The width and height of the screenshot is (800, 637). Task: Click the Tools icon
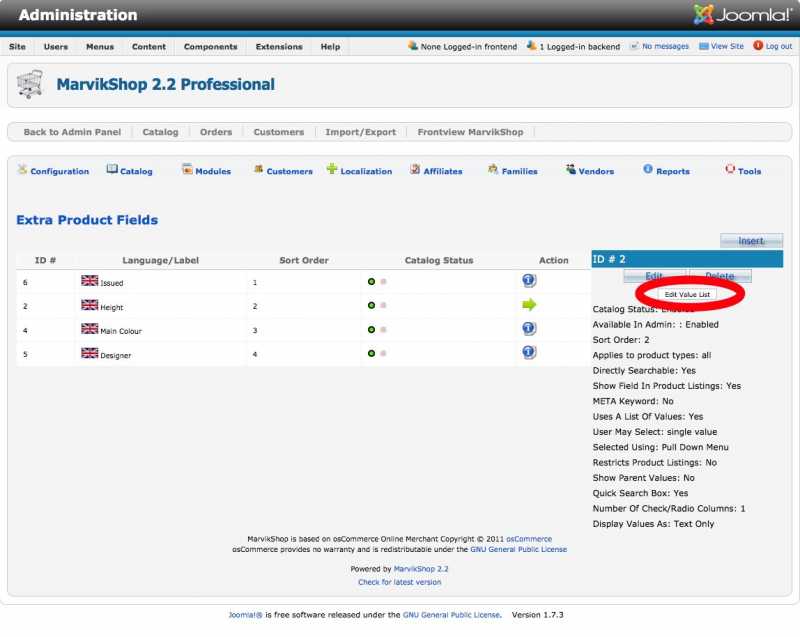(730, 169)
